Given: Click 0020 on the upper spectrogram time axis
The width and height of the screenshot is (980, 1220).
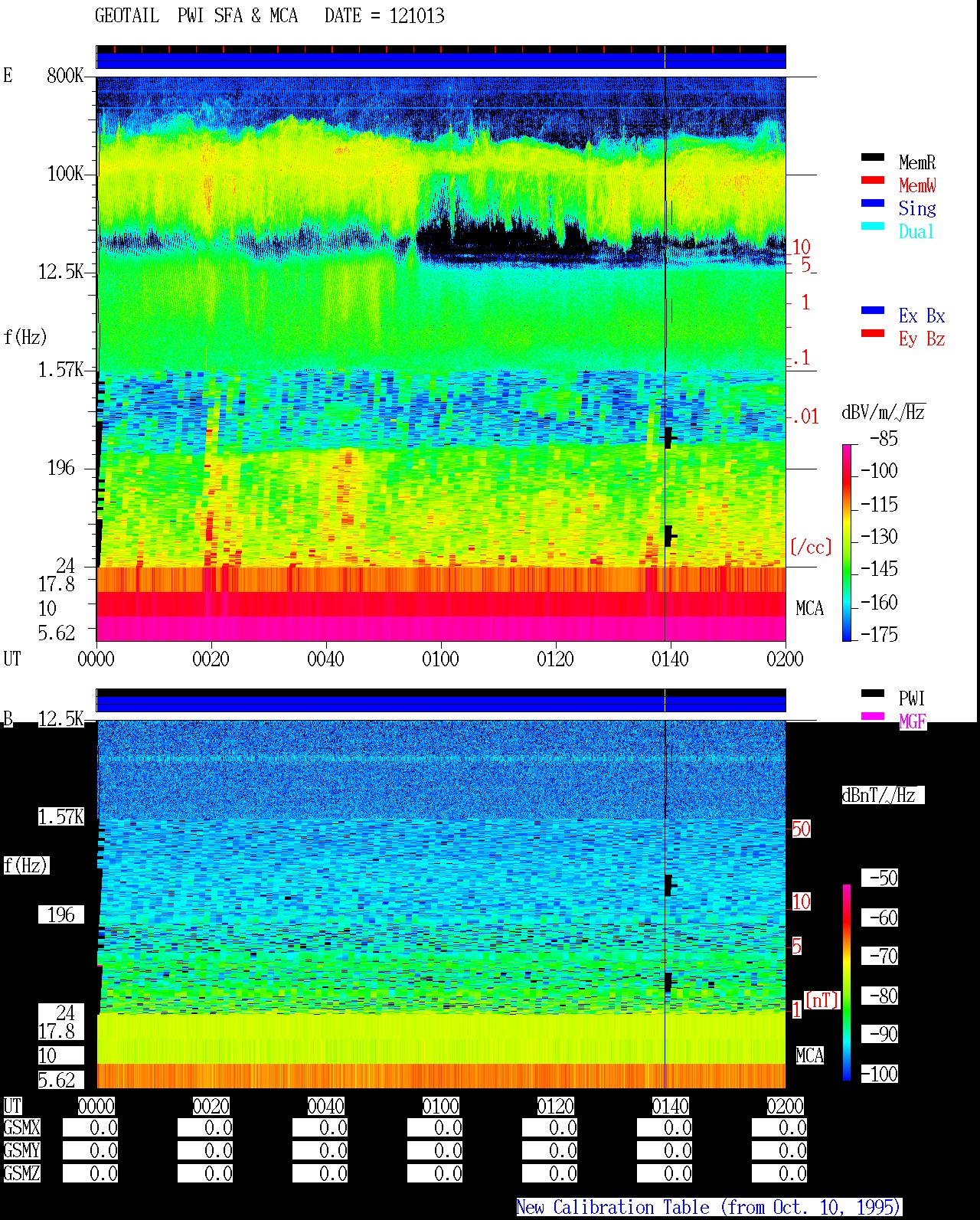Looking at the screenshot, I should (211, 659).
